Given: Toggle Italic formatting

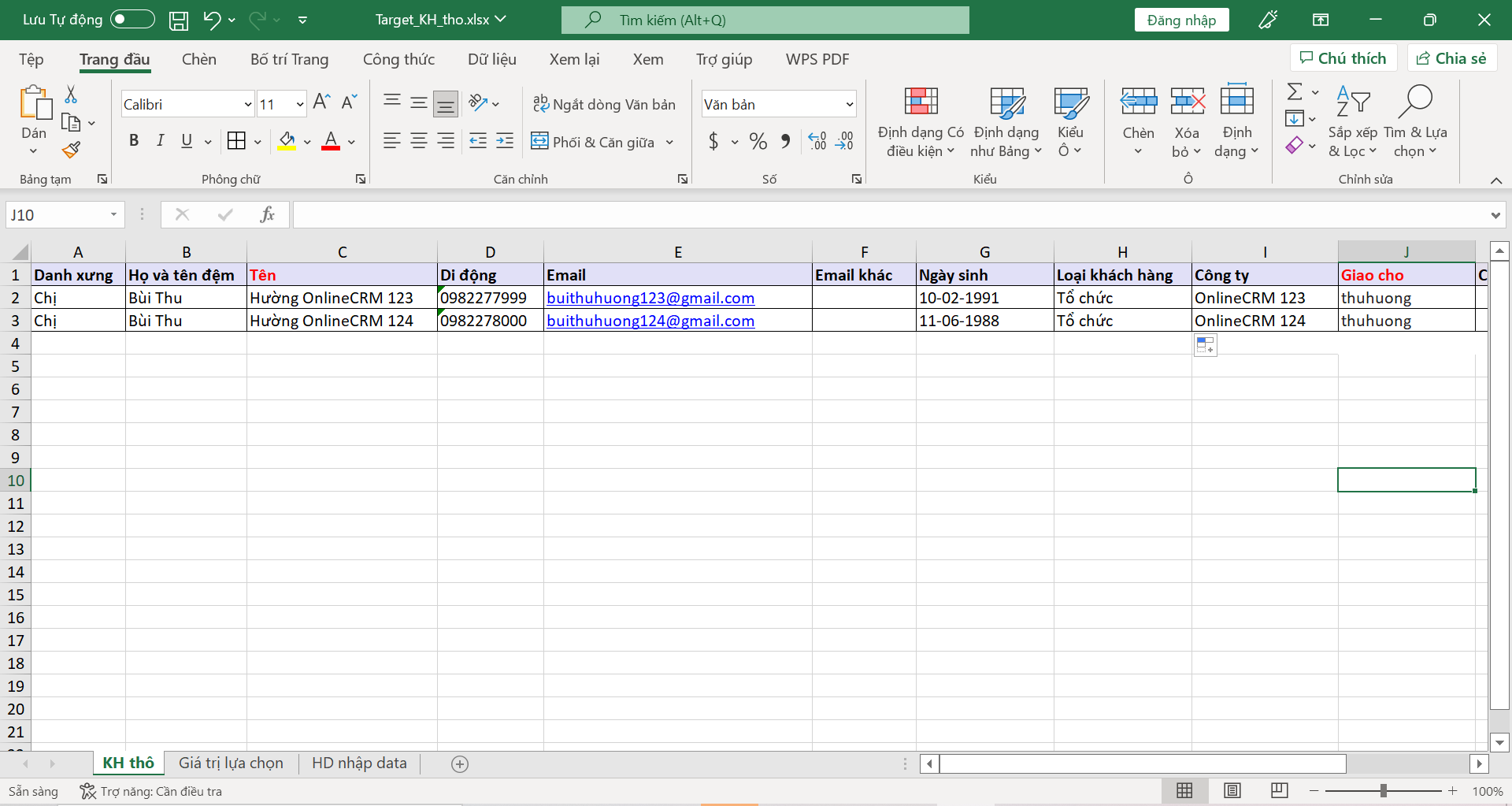Looking at the screenshot, I should tap(160, 140).
